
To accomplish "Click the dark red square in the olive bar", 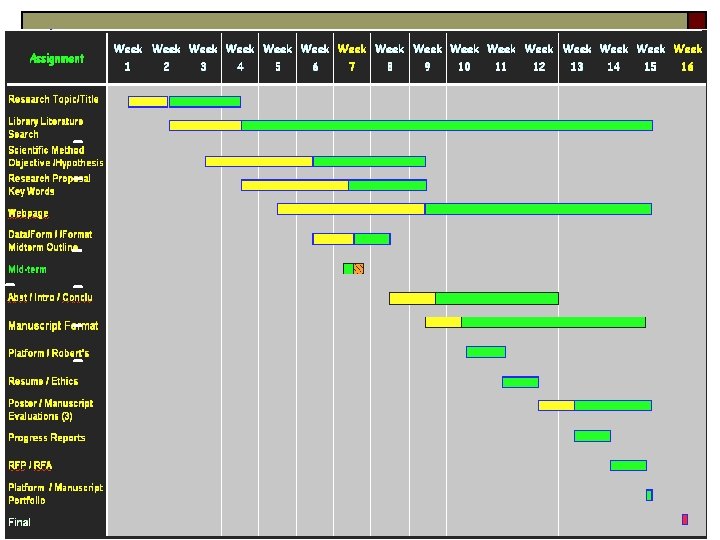I will tap(696, 21).
